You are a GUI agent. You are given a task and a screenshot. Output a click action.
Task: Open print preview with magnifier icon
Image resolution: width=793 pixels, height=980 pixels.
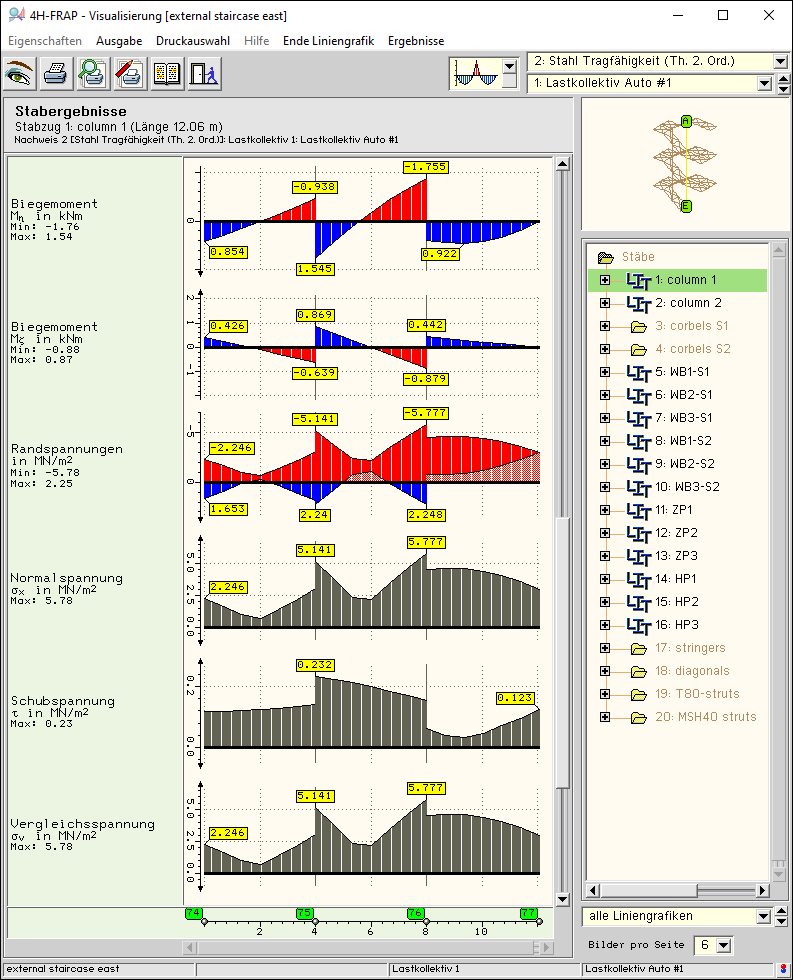[x=92, y=73]
